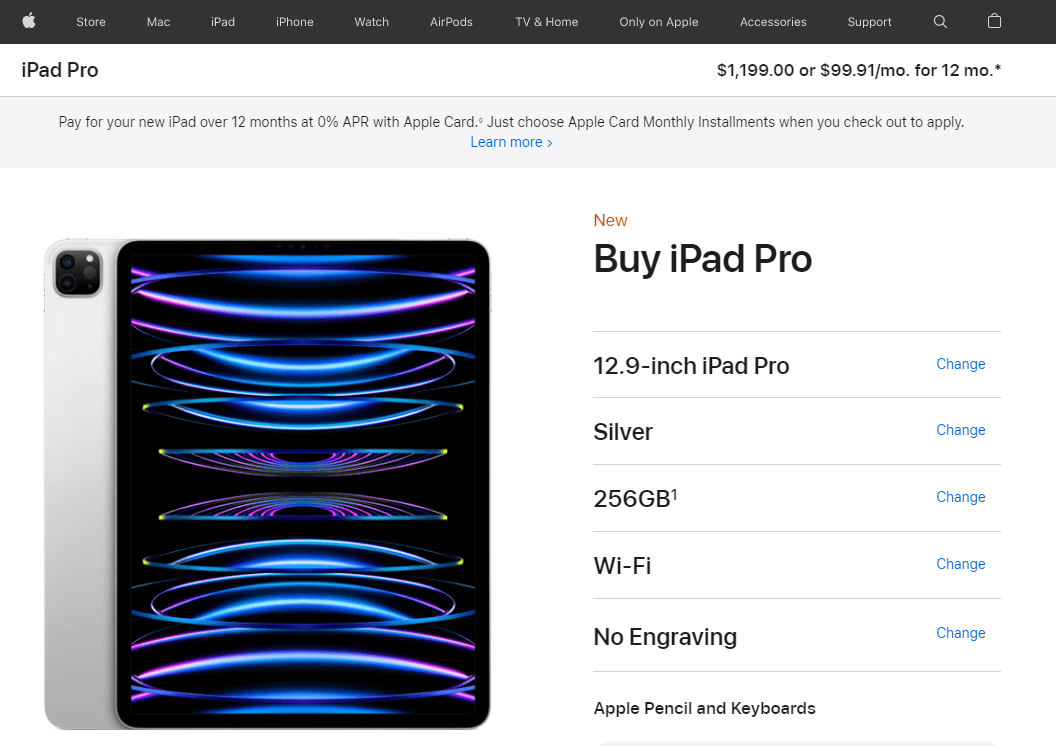Open the Only on Apple section

click(658, 21)
